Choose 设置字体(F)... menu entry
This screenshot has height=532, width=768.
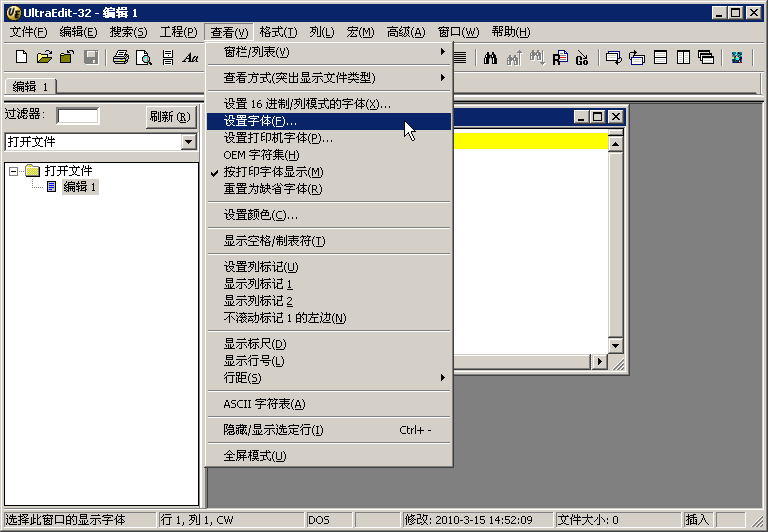(328, 121)
